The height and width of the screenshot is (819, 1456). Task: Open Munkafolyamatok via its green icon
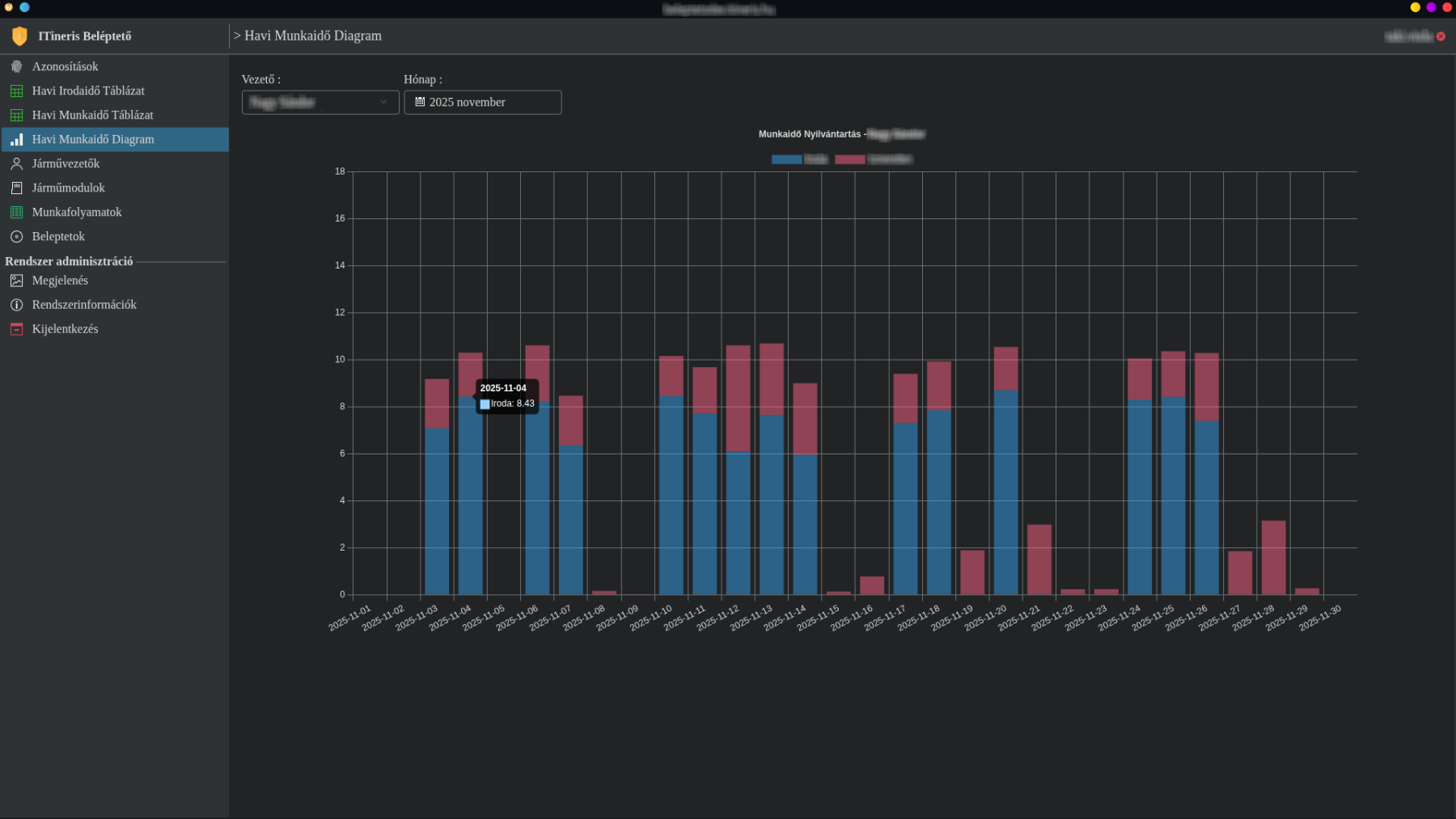[x=16, y=213]
